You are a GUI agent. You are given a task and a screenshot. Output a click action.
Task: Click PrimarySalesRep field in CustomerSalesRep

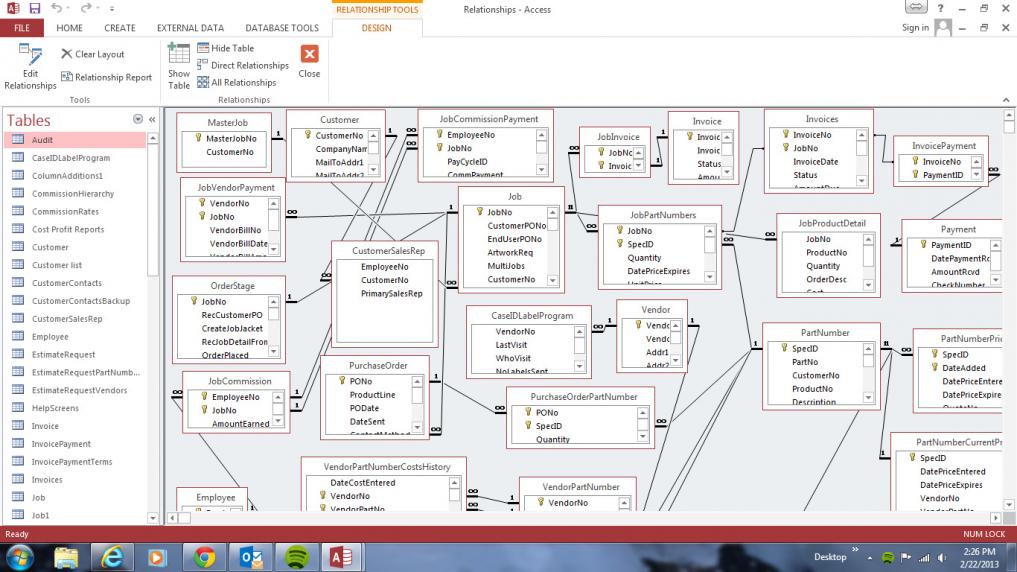coord(392,294)
